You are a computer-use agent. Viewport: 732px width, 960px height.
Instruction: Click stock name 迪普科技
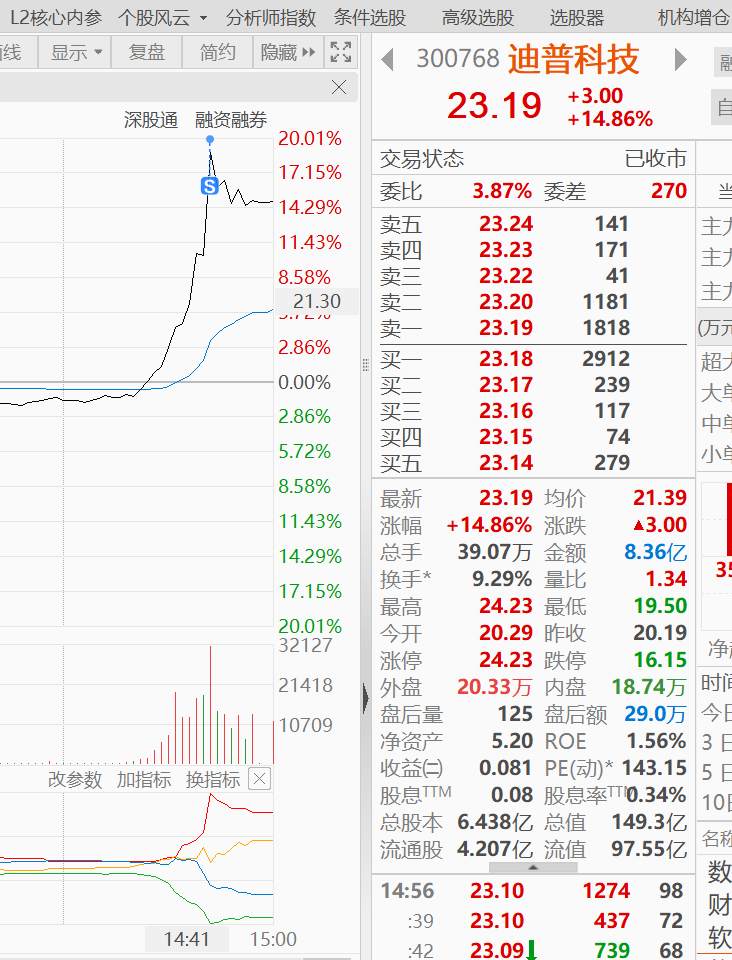[573, 59]
